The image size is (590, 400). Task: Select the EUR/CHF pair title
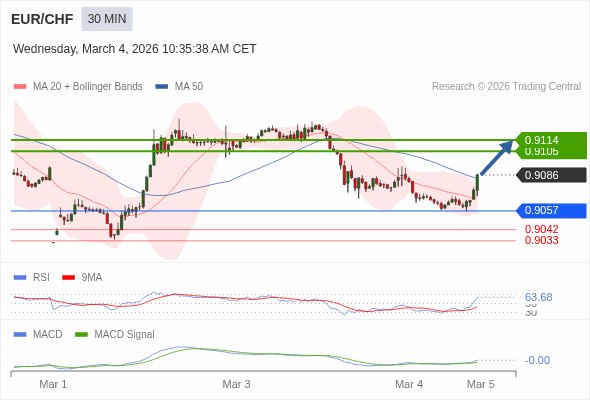[42, 19]
